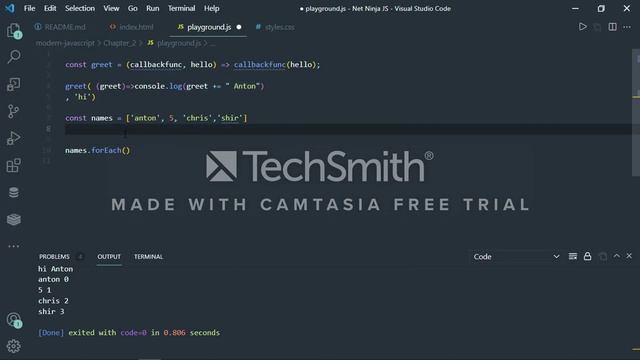This screenshot has width=640, height=360.
Task: Show the OUTPUT panel tab
Action: [109, 256]
